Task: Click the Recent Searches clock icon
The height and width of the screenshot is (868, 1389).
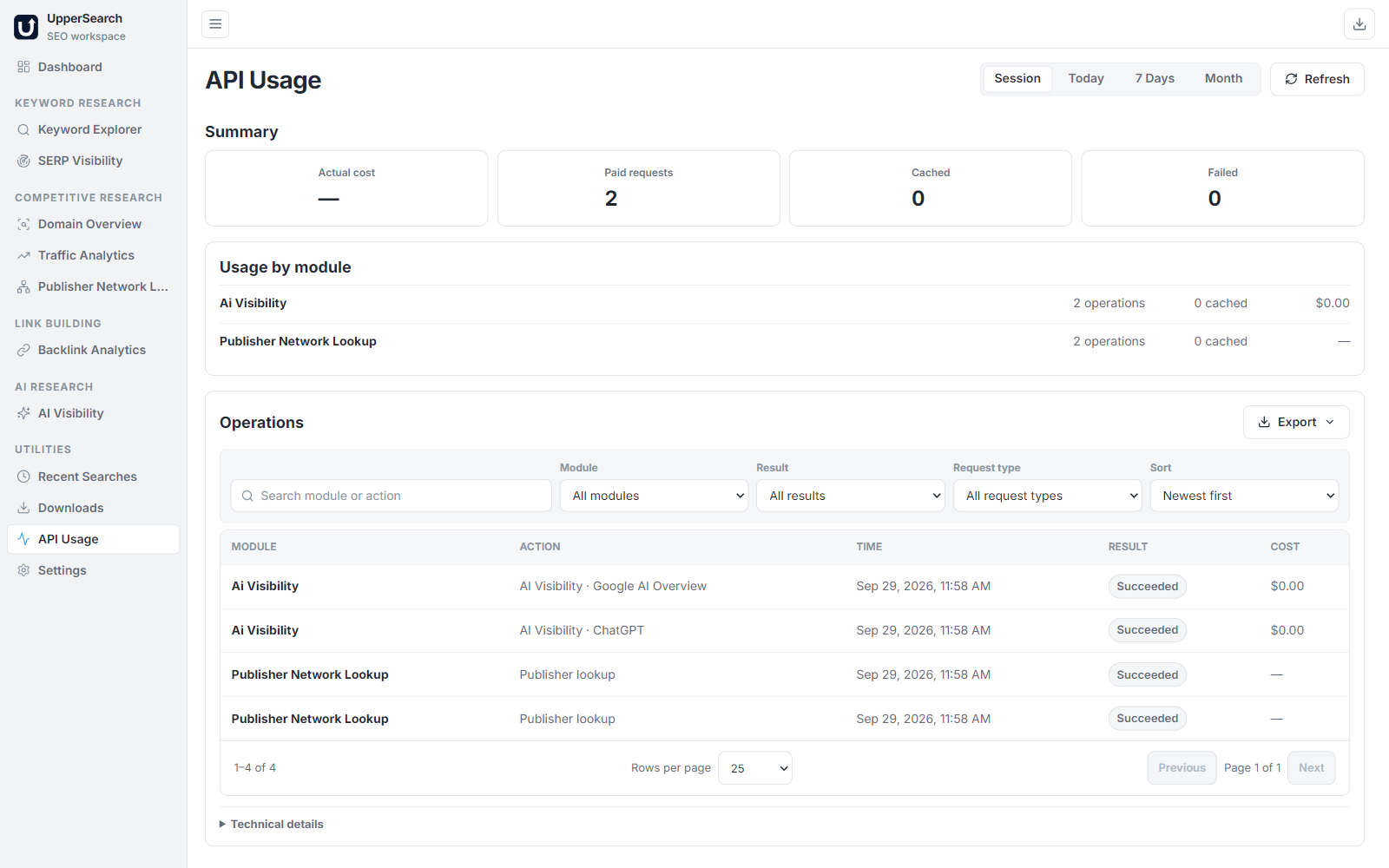Action: pyautogui.click(x=23, y=477)
